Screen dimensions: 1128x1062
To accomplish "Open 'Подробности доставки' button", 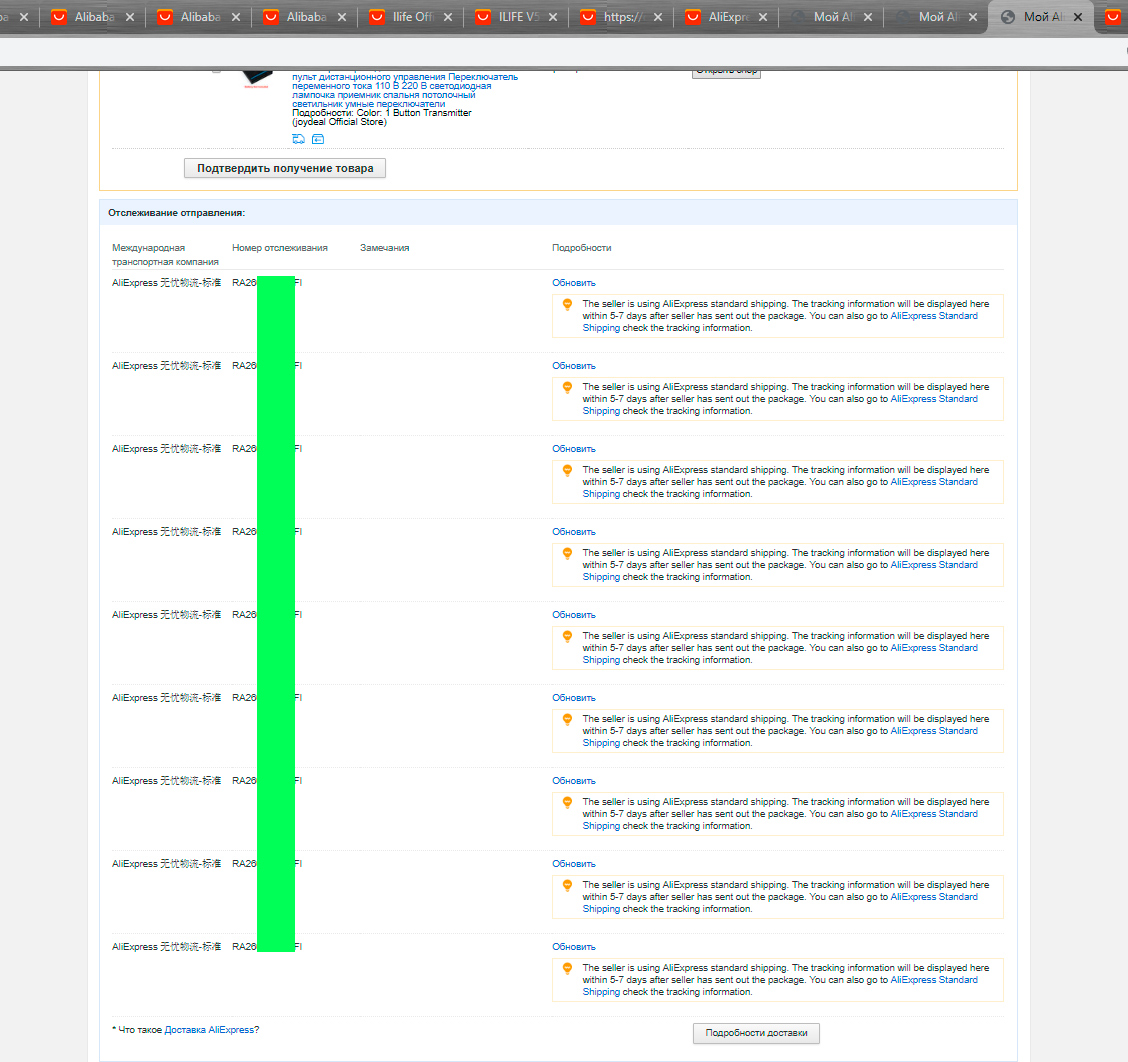I will coord(756,1032).
